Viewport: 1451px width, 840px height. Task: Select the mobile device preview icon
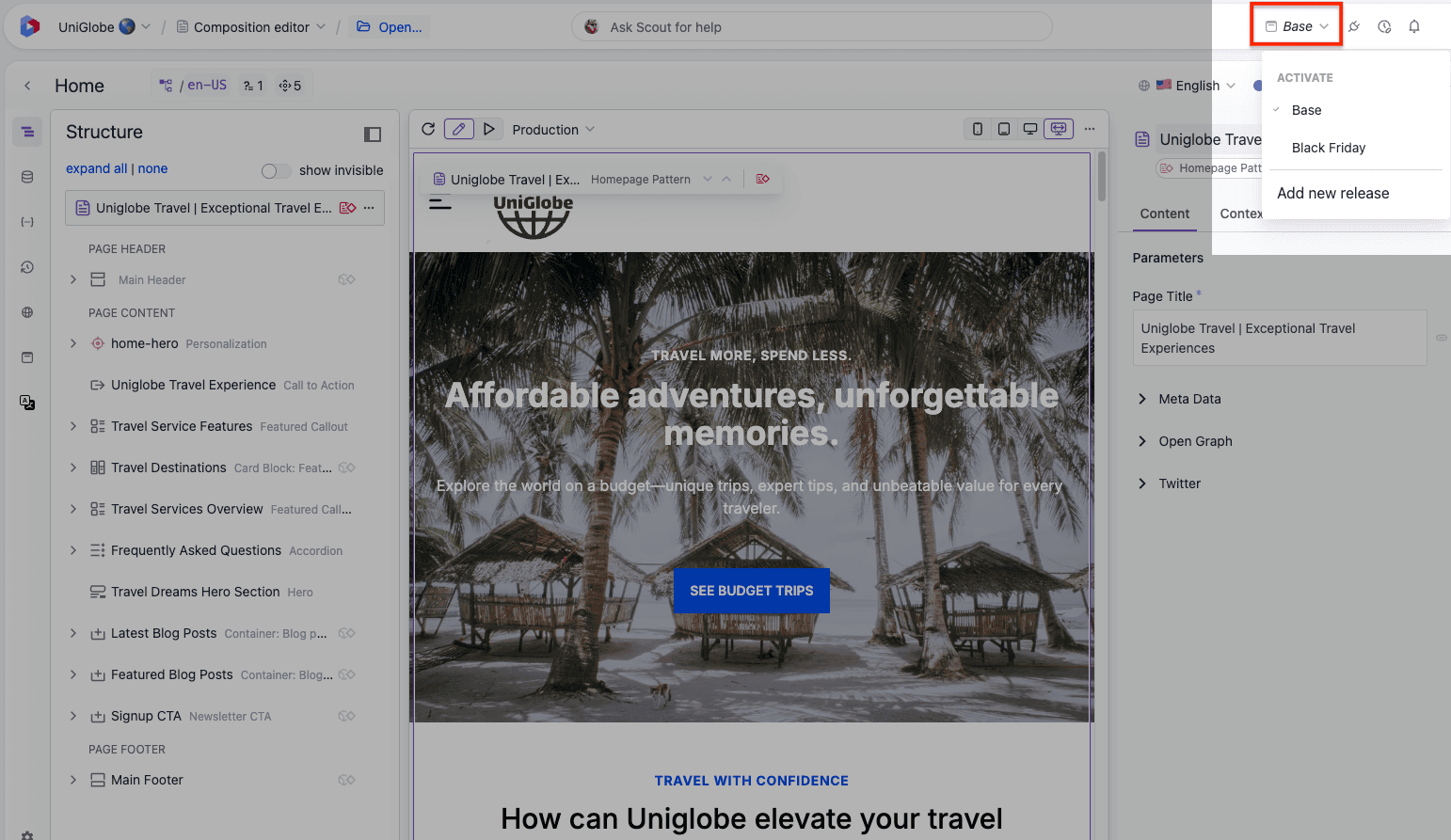tap(978, 129)
